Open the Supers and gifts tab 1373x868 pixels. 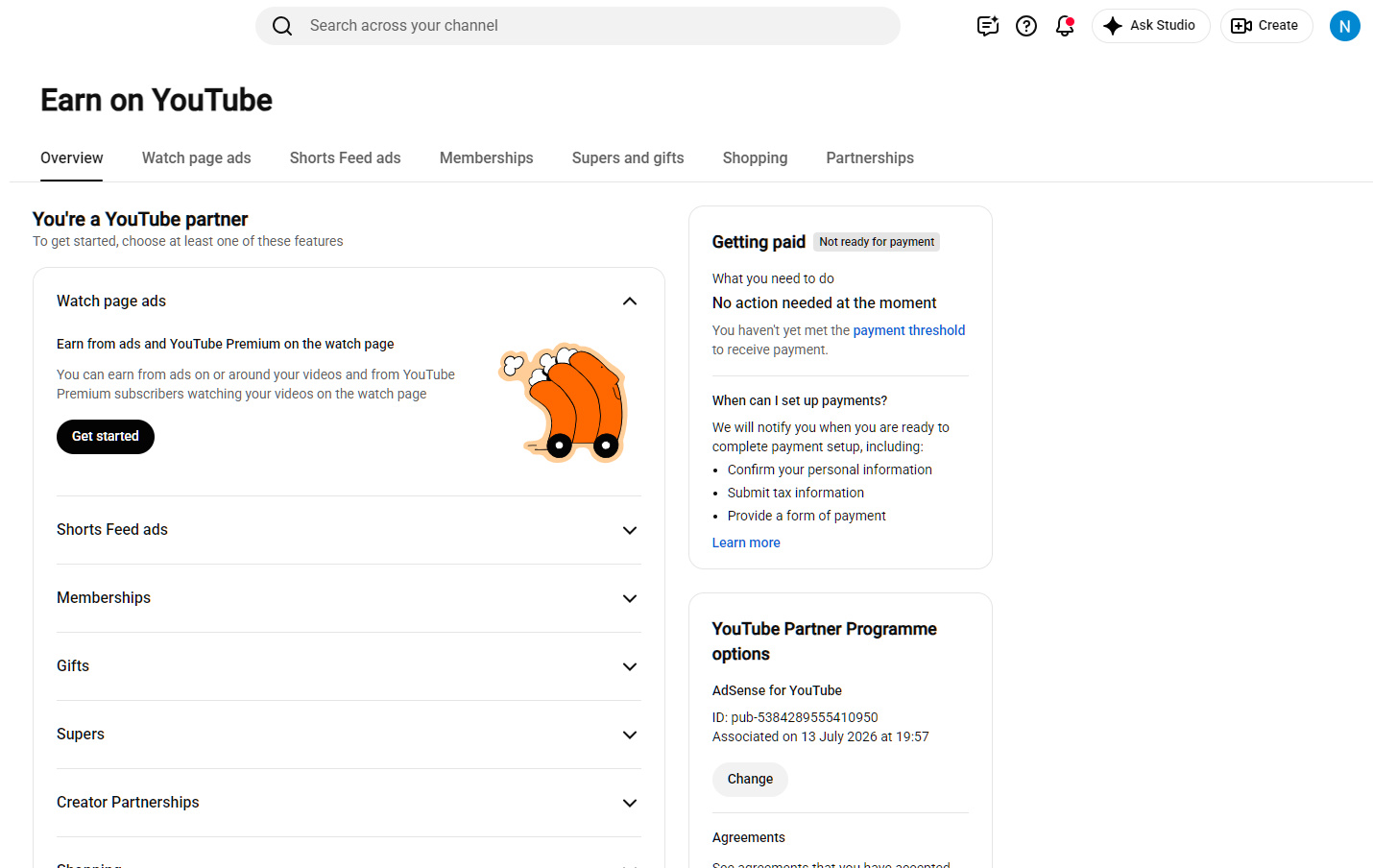(x=628, y=158)
